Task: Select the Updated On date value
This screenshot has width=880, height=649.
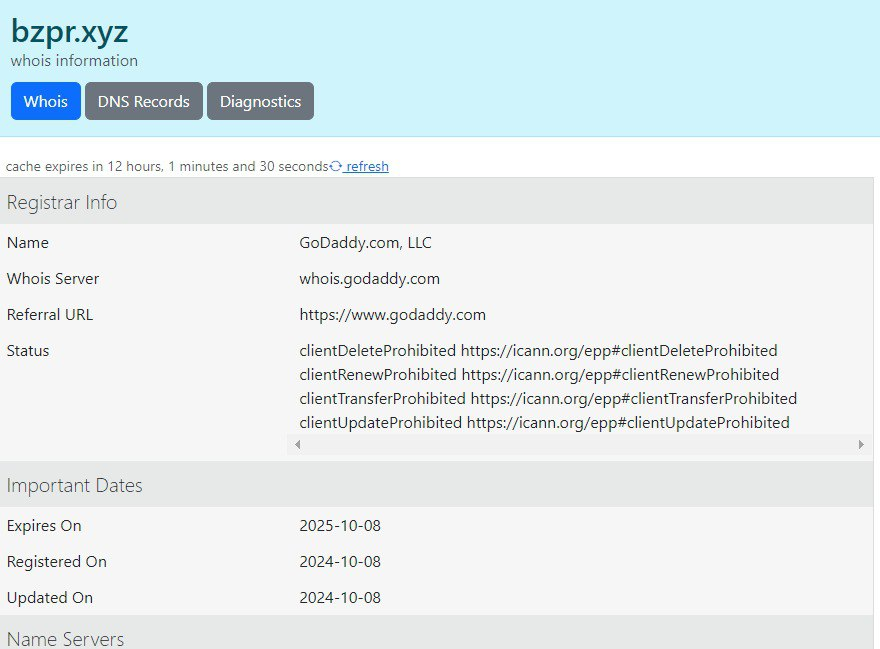Action: pyautogui.click(x=340, y=597)
